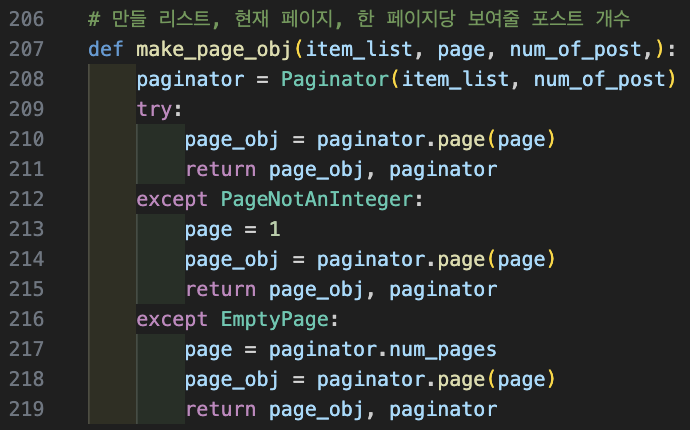This screenshot has width=690, height=430.
Task: Click 'num_pages' attribute on line 217
Action: (443, 350)
